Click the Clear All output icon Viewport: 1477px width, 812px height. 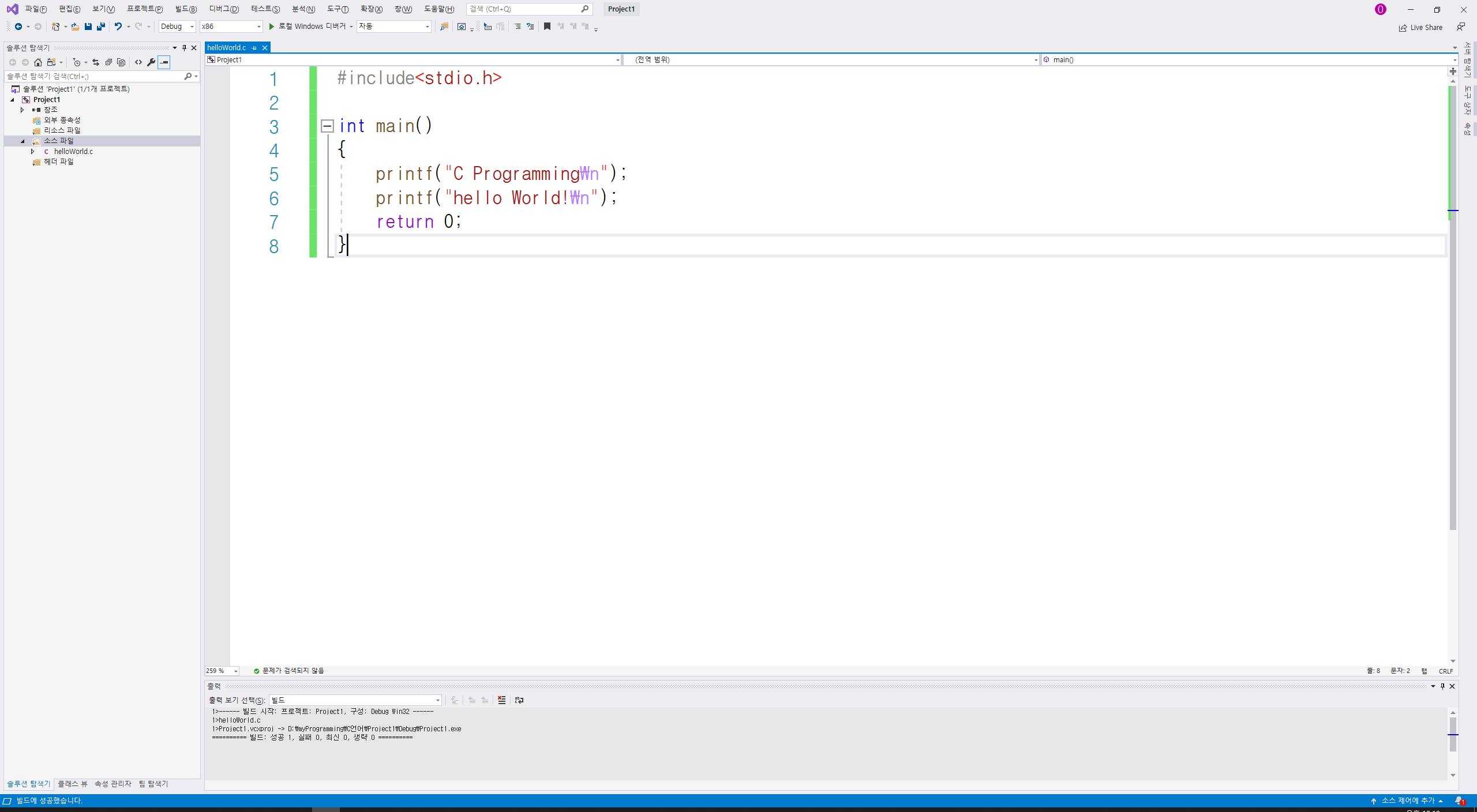click(x=501, y=700)
